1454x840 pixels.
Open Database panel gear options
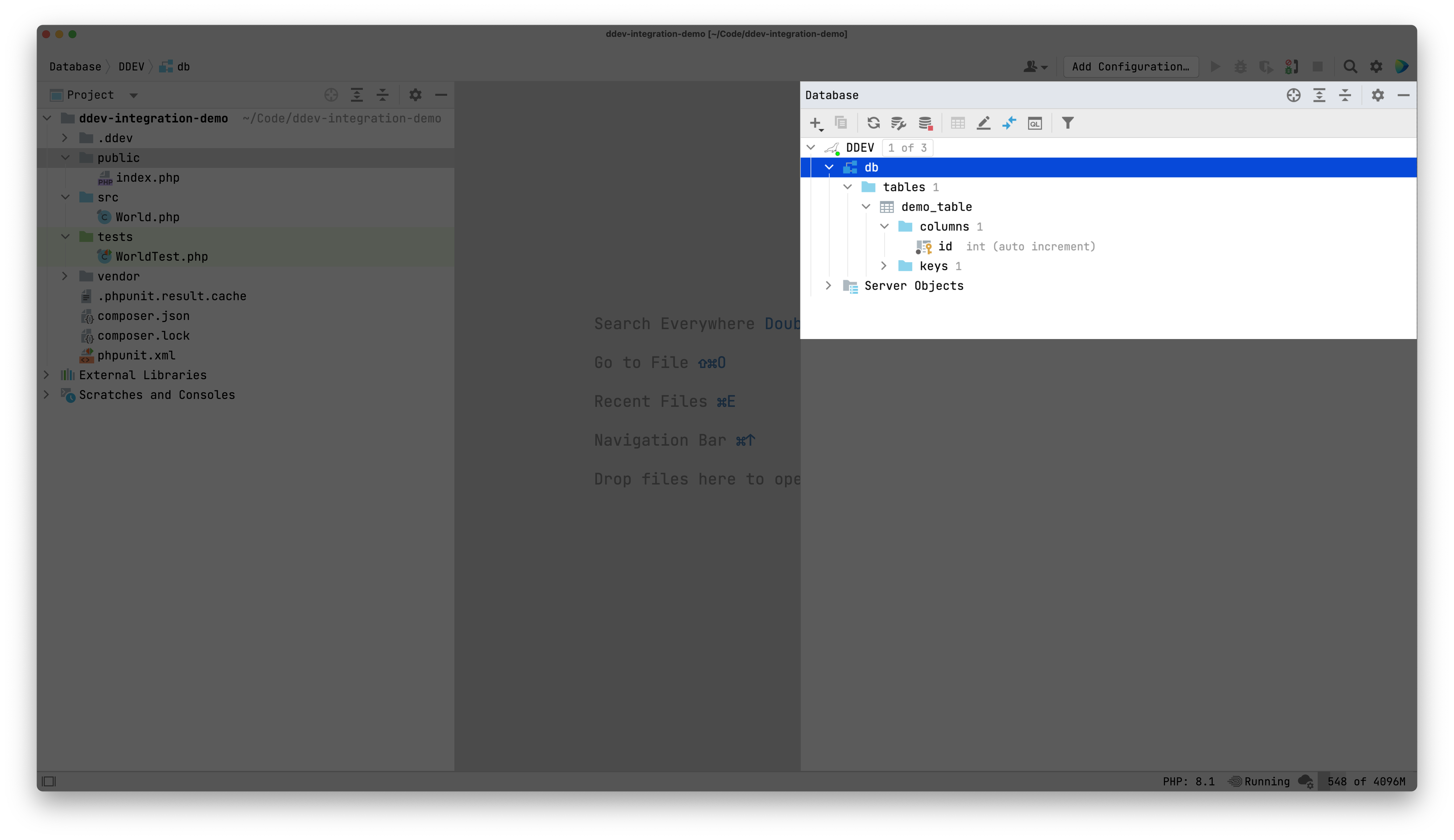coord(1378,95)
